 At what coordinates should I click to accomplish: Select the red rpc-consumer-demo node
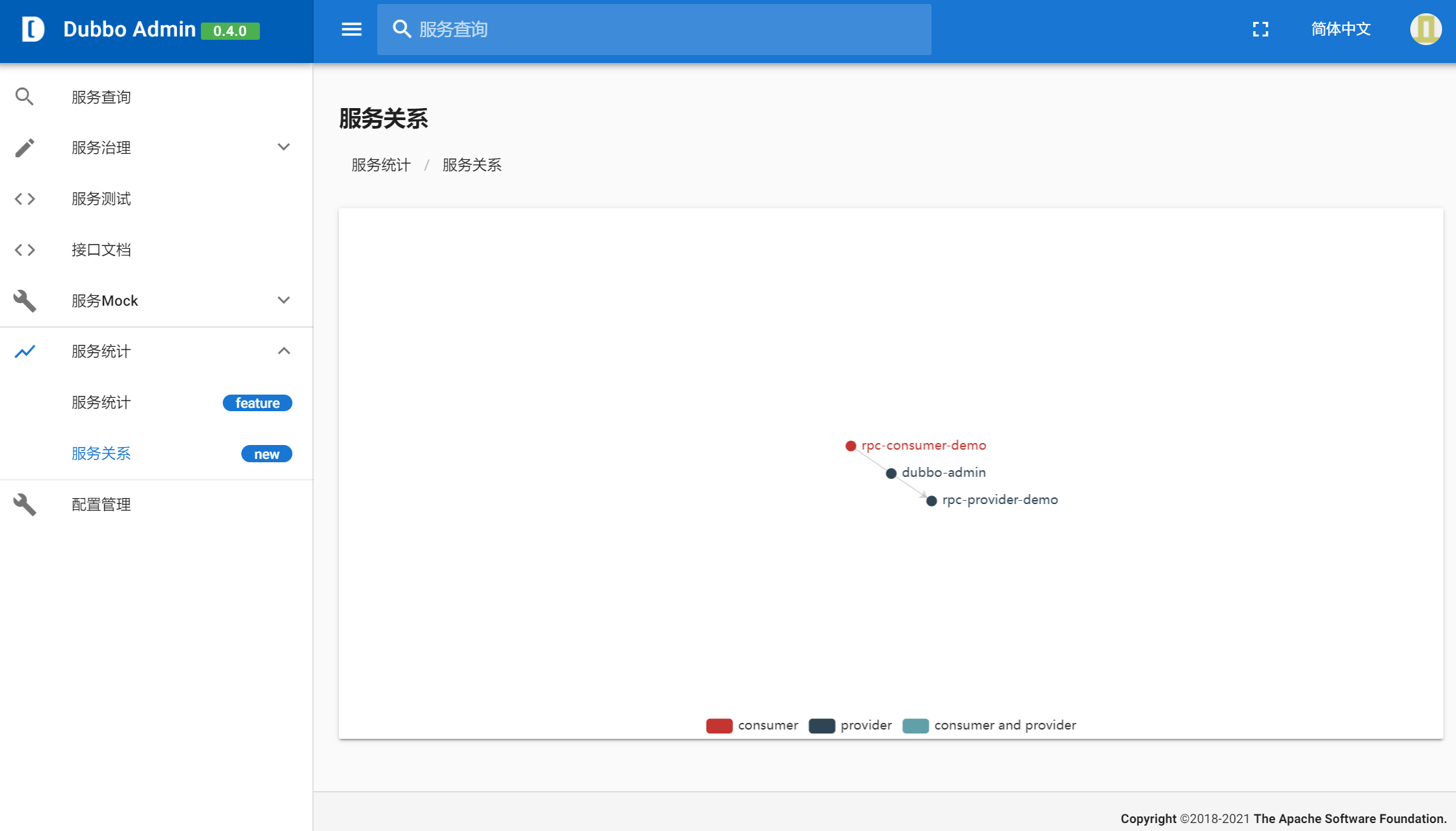[851, 446]
